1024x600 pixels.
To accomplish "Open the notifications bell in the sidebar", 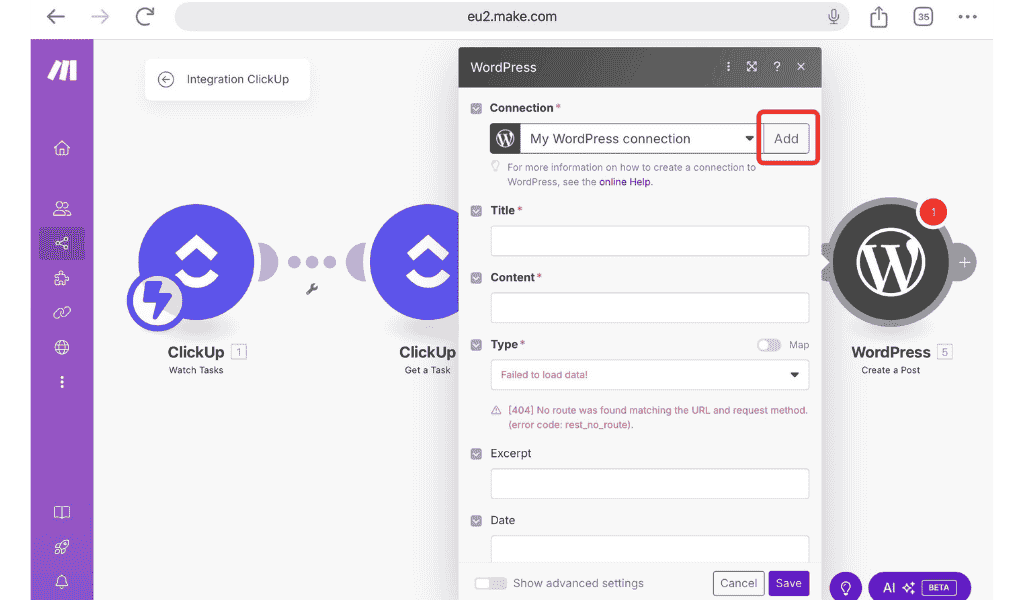I will 61,581.
